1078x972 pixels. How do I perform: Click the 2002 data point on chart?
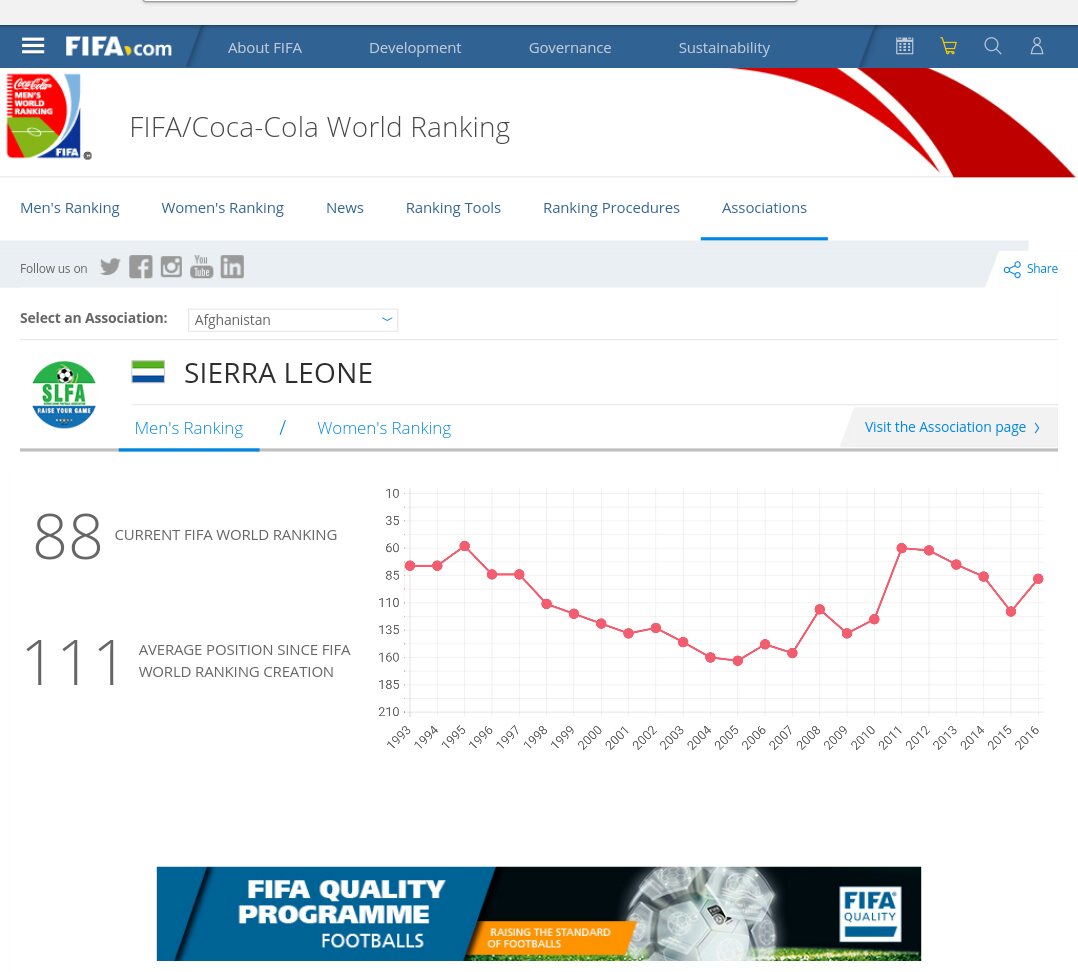point(656,628)
